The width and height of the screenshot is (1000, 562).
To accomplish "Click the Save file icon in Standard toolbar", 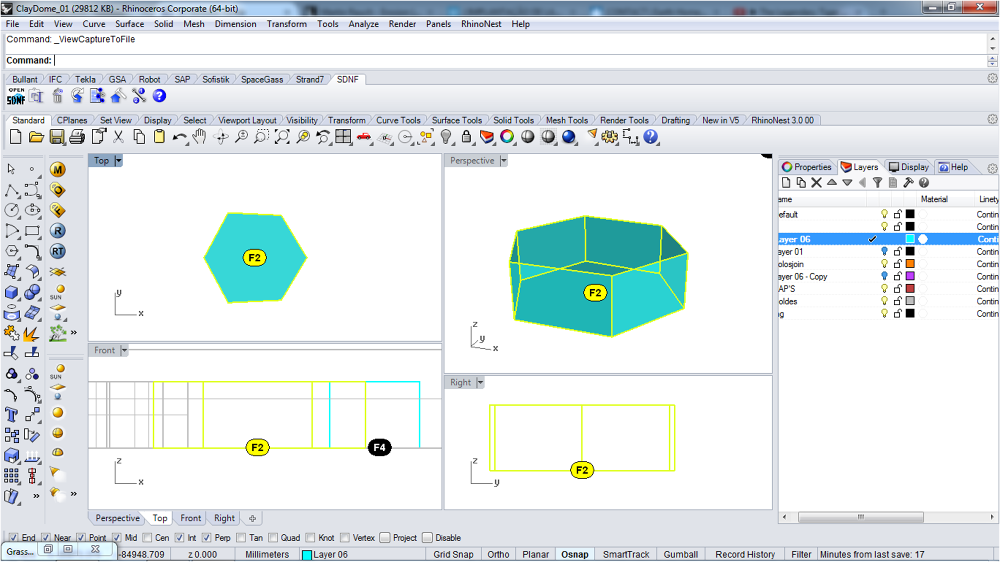I will coord(57,137).
